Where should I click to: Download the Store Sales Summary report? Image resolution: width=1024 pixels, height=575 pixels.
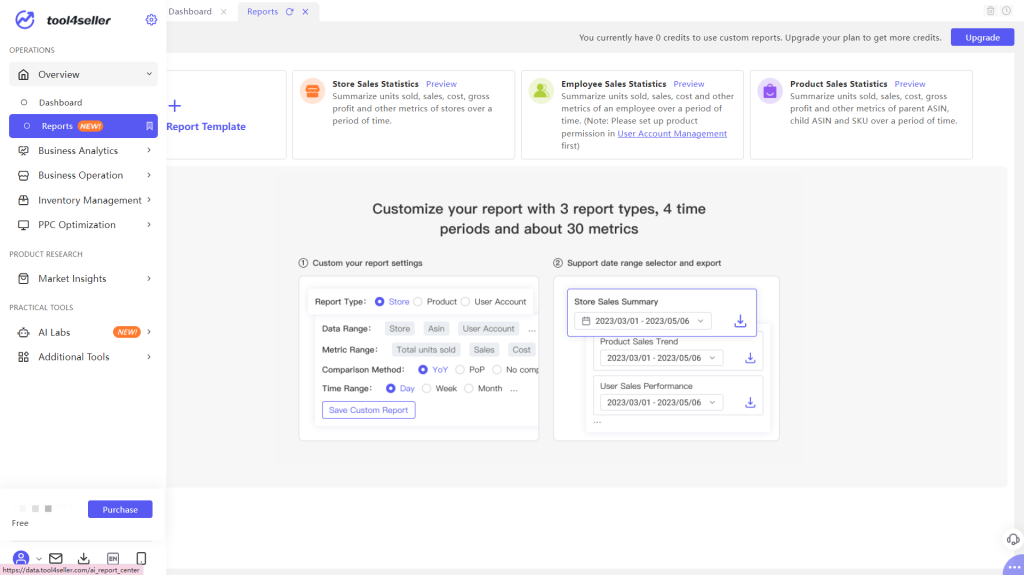pyautogui.click(x=740, y=321)
